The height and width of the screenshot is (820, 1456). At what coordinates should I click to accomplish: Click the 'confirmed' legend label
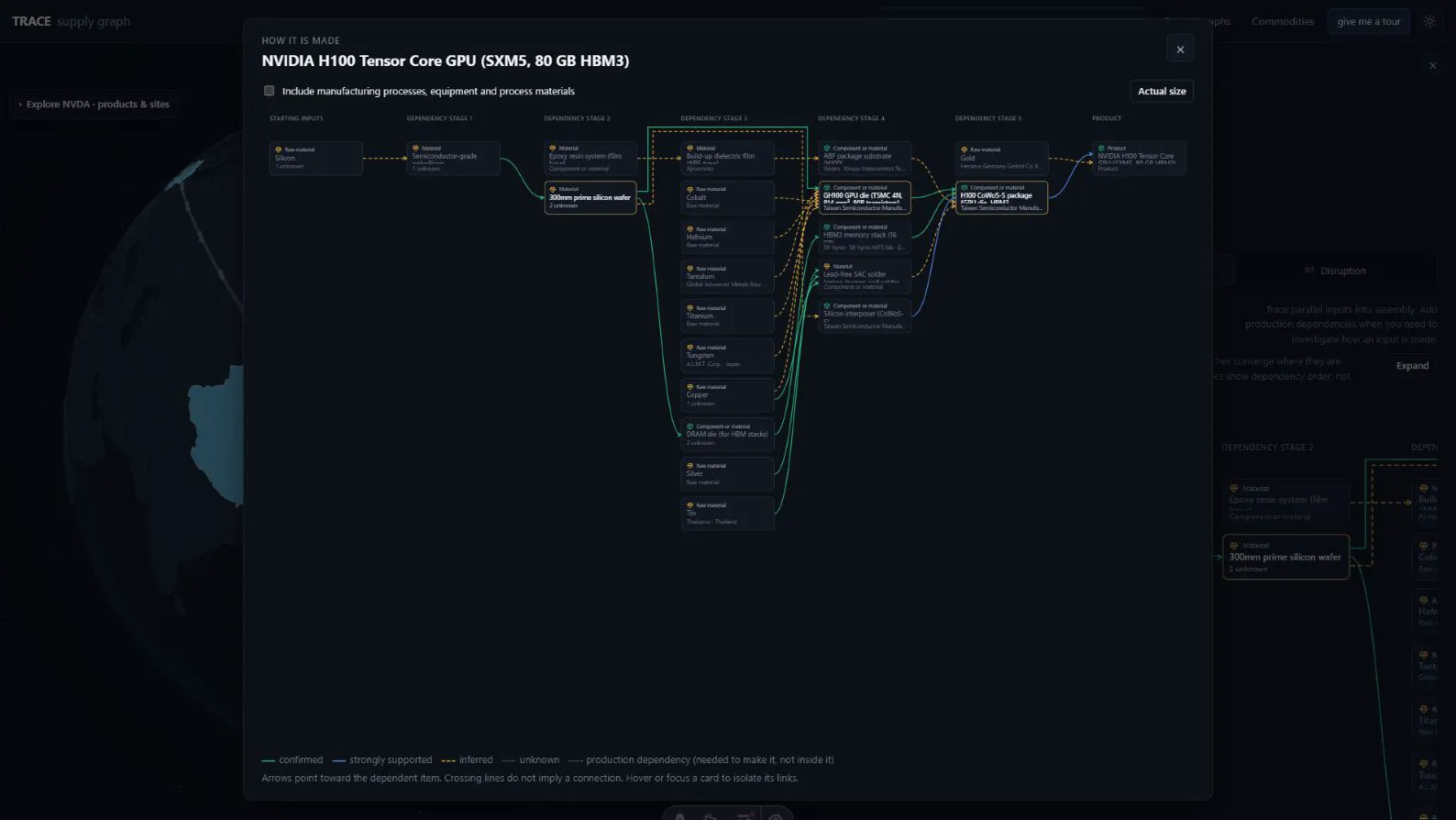(x=301, y=759)
